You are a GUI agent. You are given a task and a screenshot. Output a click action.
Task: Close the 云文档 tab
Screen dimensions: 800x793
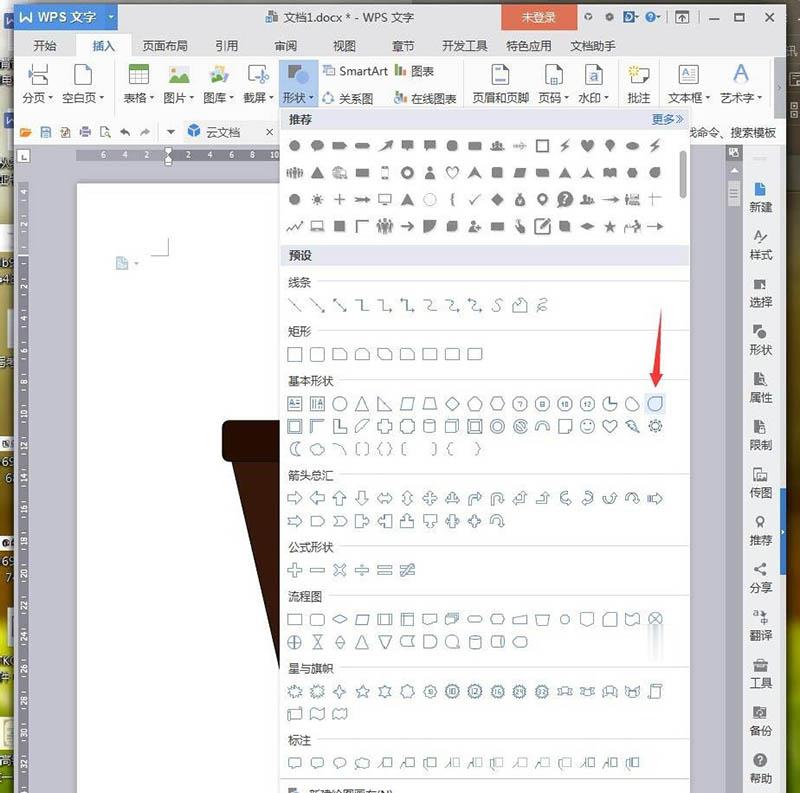(x=269, y=133)
